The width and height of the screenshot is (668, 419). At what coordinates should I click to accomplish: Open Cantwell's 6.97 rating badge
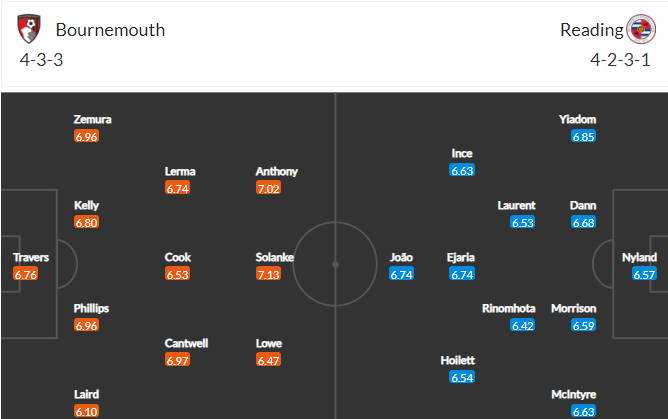[x=178, y=360]
